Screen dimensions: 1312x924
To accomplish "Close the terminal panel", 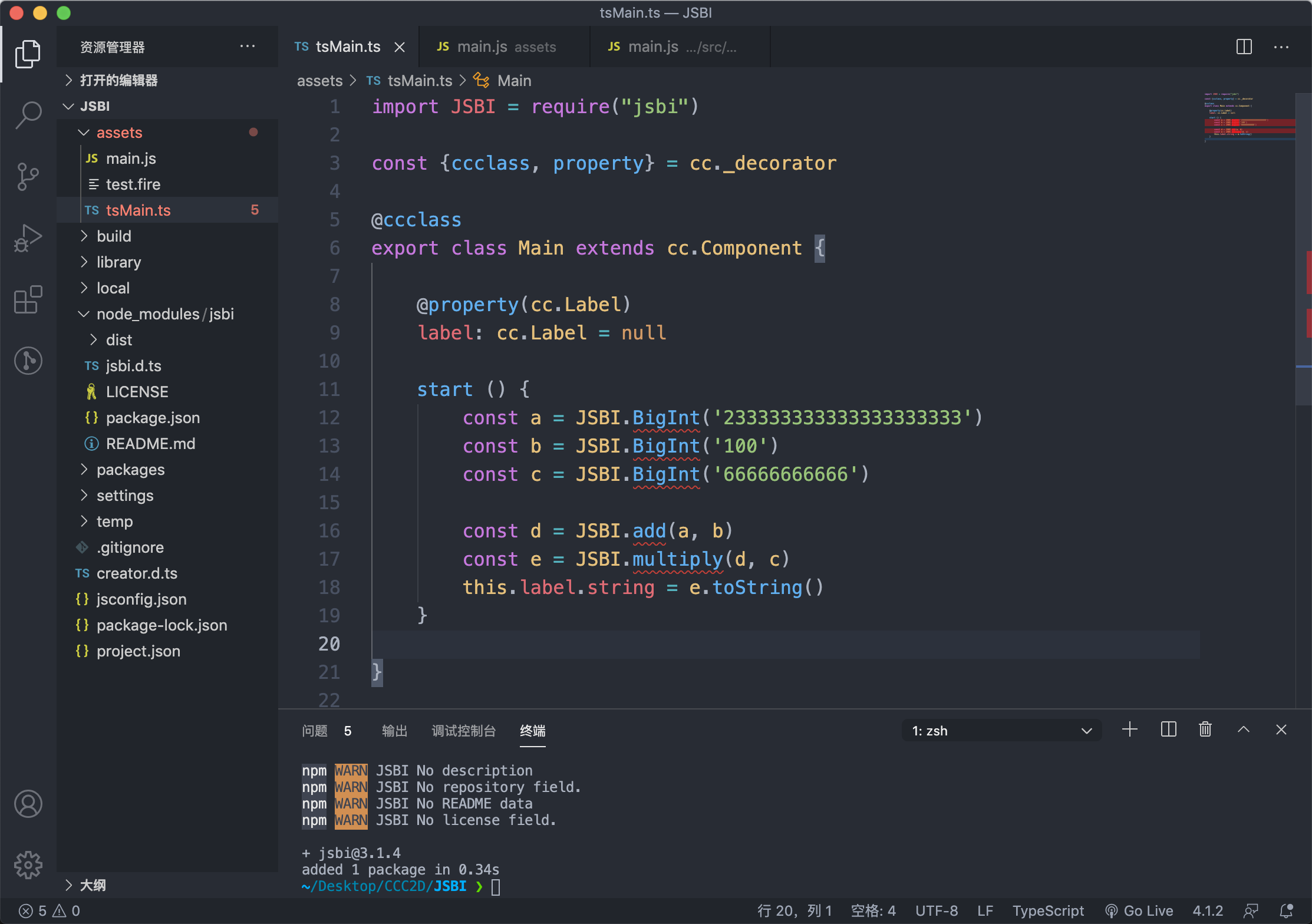I will pyautogui.click(x=1281, y=730).
